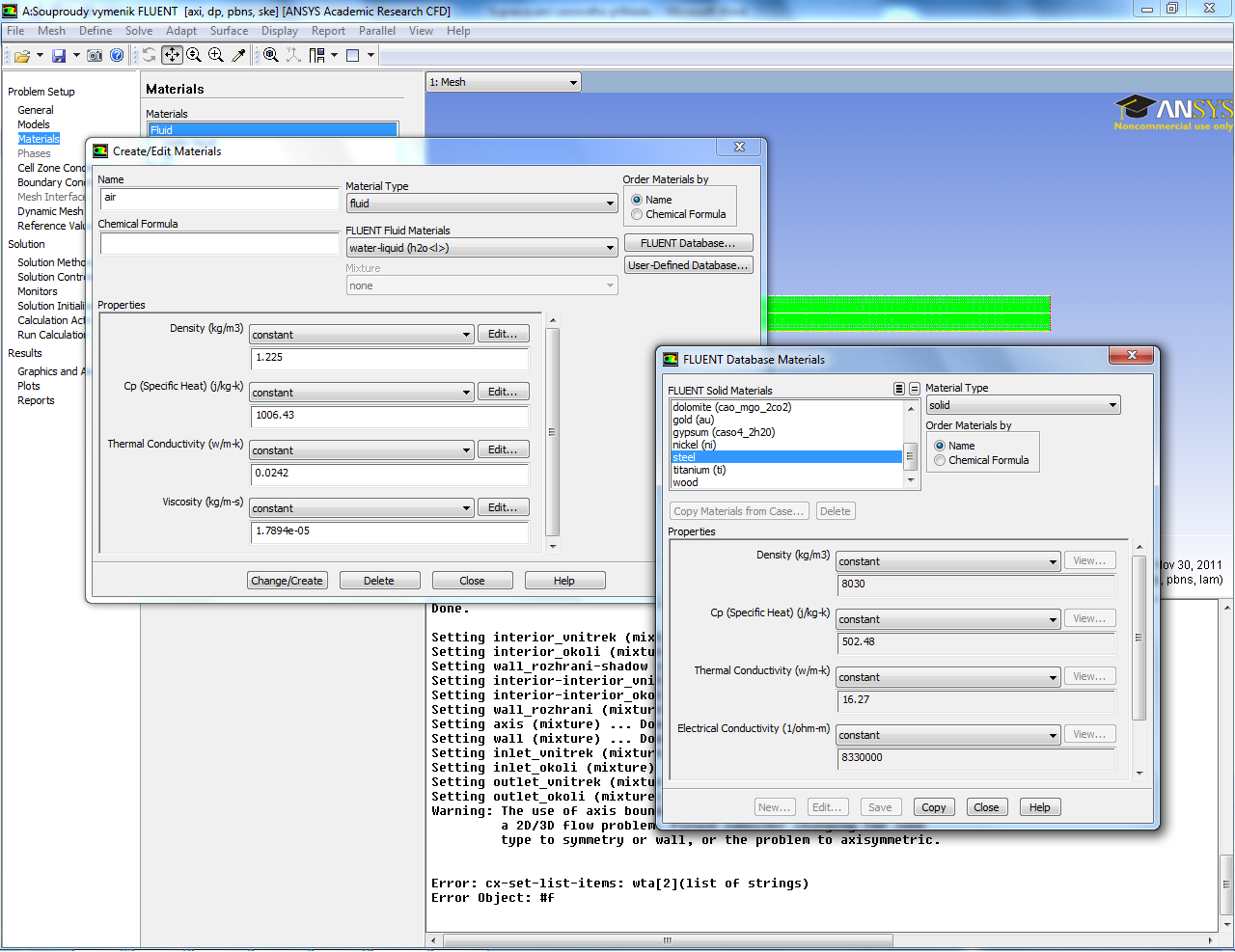Open arrow next to window layout icon
This screenshot has width=1235, height=952.
click(334, 55)
